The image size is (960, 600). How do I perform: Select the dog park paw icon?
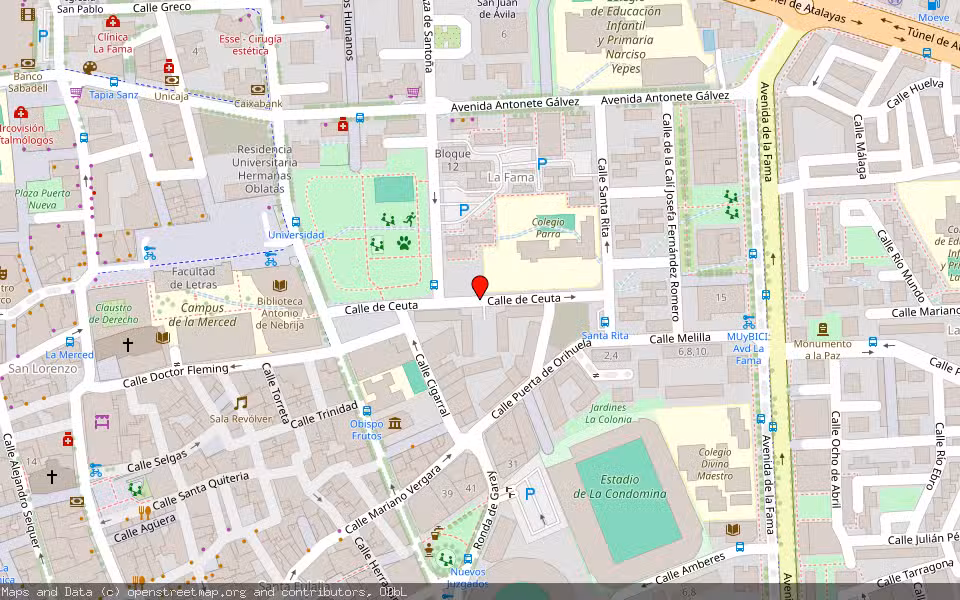(x=403, y=243)
